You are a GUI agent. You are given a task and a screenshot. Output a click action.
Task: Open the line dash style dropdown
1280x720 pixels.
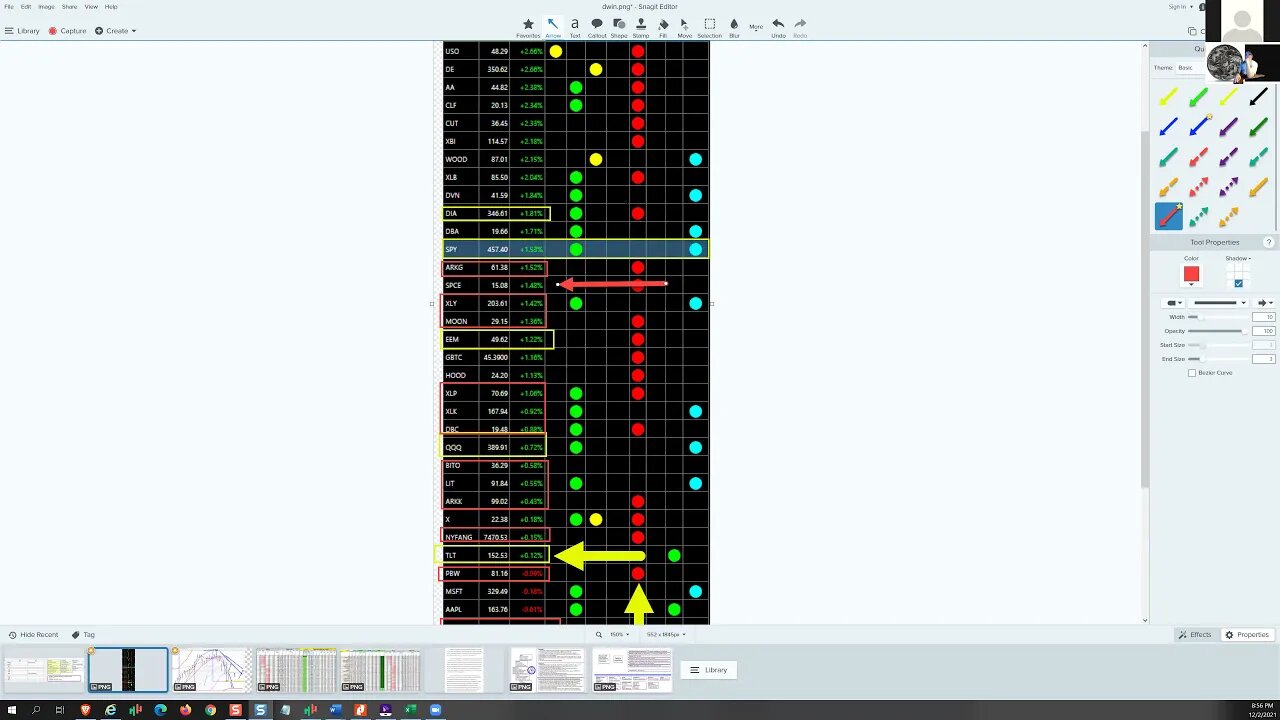click(1220, 303)
